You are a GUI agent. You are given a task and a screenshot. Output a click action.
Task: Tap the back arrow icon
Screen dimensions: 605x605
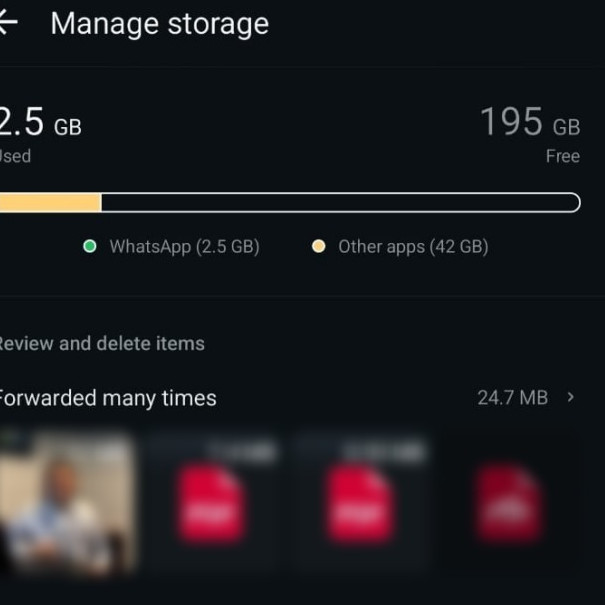tap(8, 24)
